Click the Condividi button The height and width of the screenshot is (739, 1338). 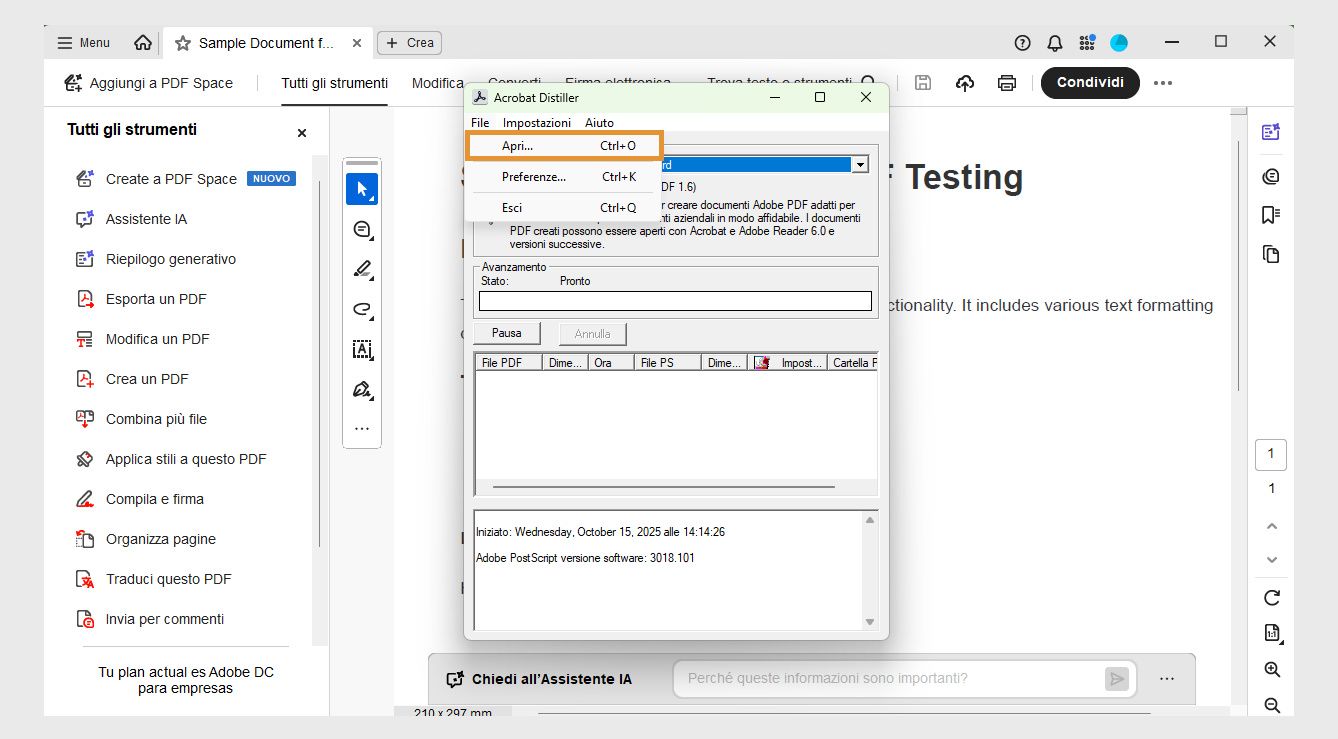click(1090, 83)
